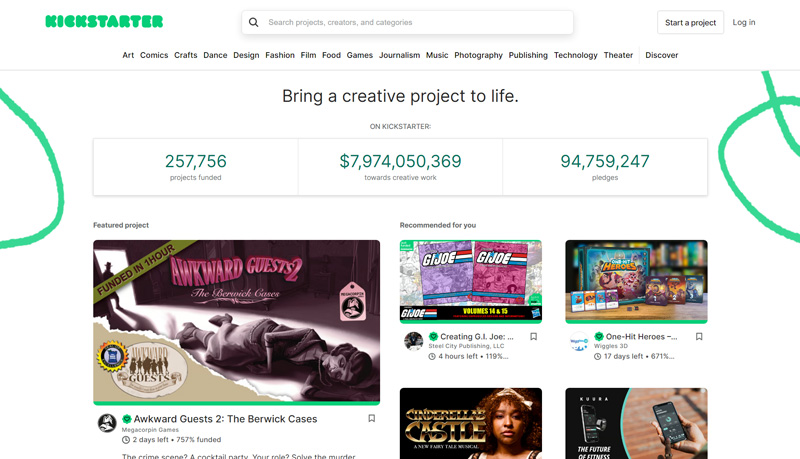Bookmark the One-Hit Heroes project

pos(699,337)
